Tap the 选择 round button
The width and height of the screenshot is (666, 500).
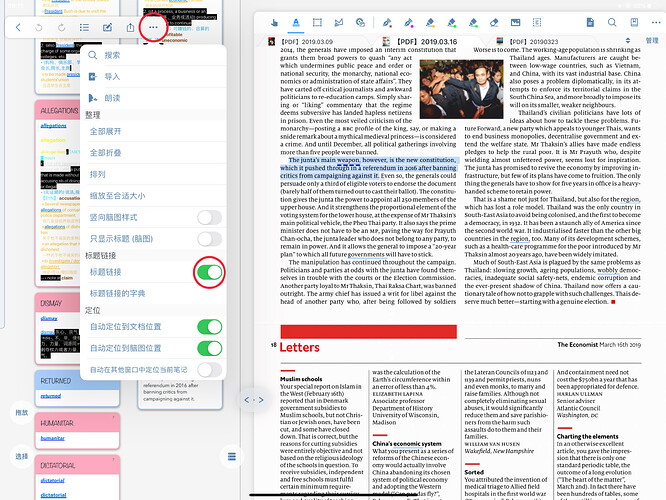22,457
